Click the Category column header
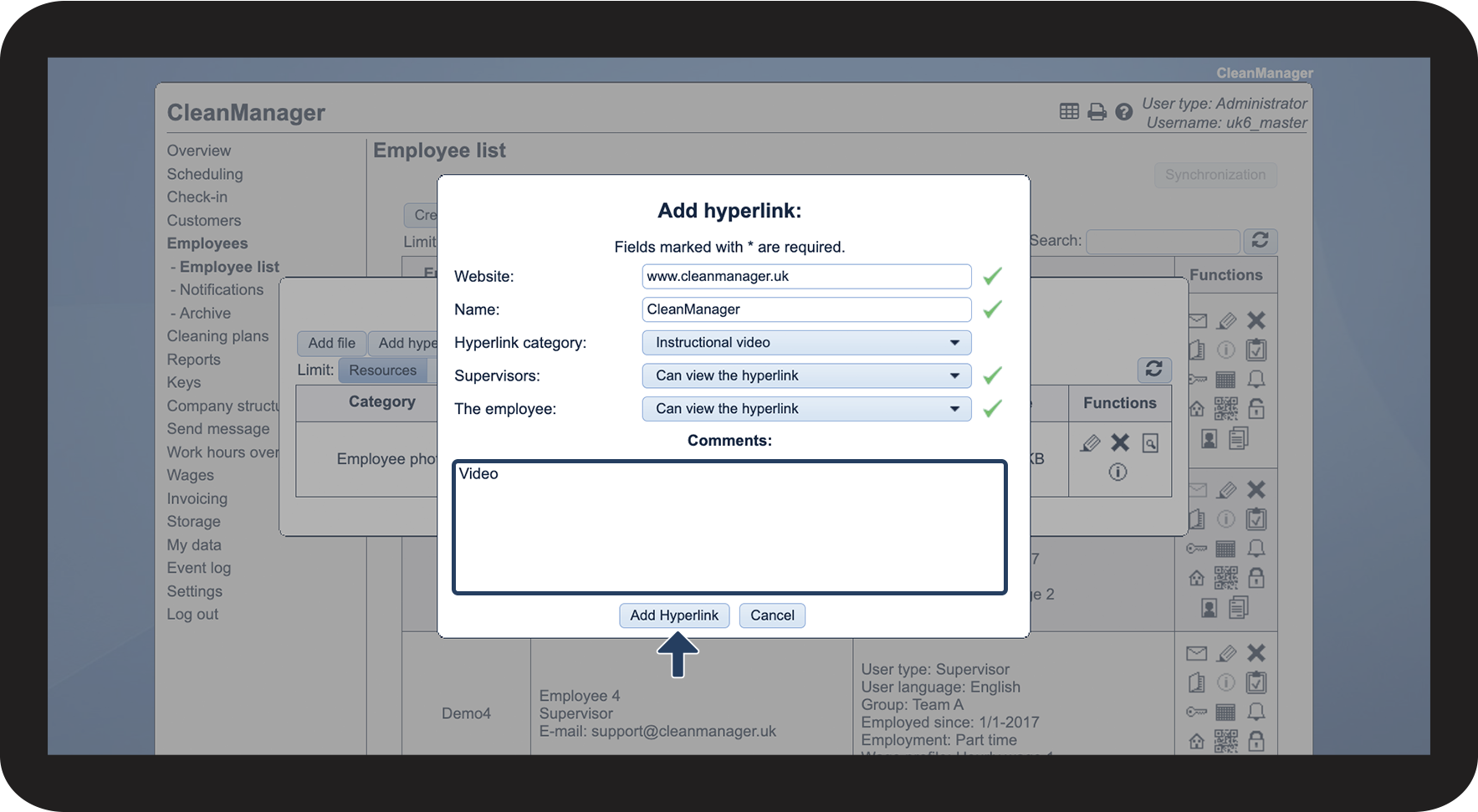The image size is (1478, 812). click(382, 402)
